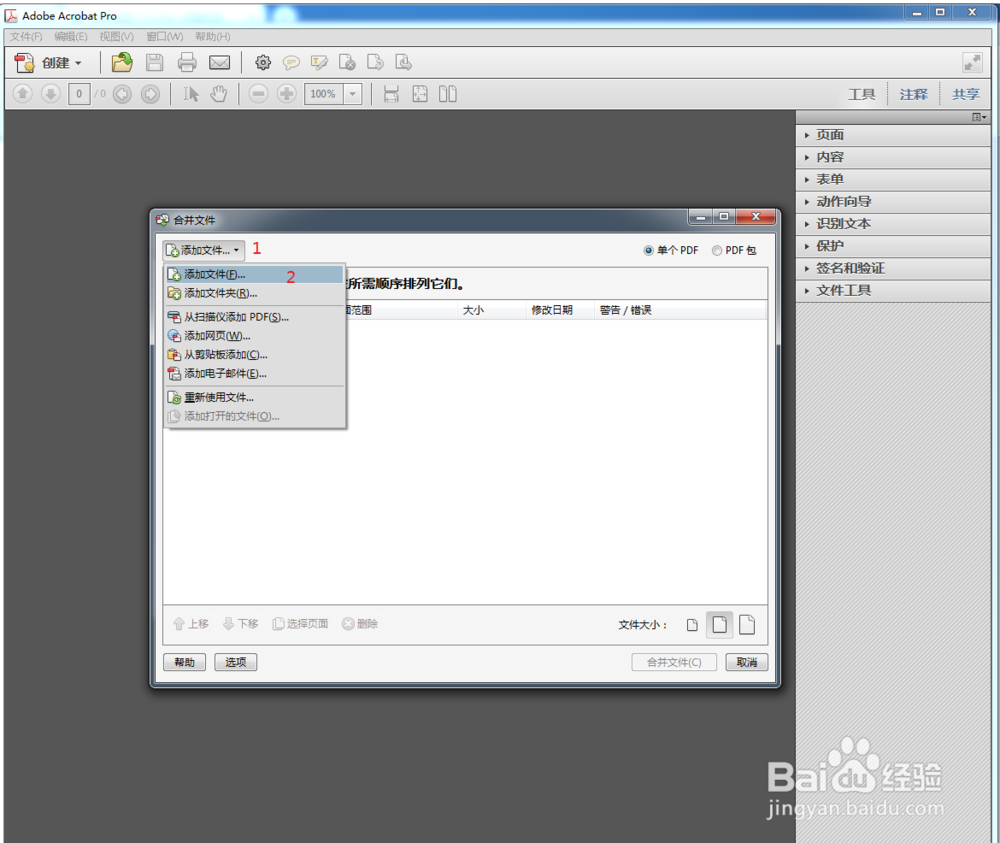
Task: Click the Print icon in toolbar
Action: point(187,62)
